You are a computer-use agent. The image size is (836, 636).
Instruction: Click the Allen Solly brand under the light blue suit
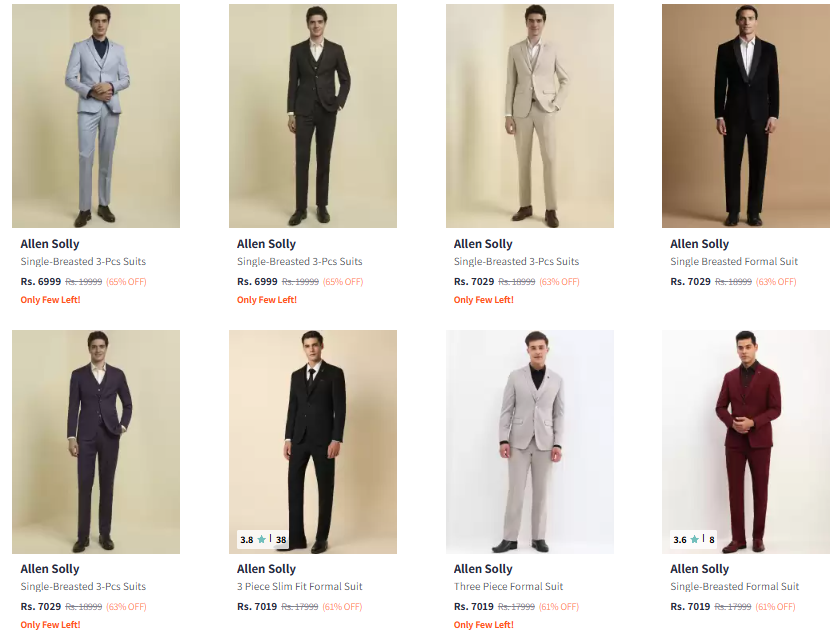(50, 244)
